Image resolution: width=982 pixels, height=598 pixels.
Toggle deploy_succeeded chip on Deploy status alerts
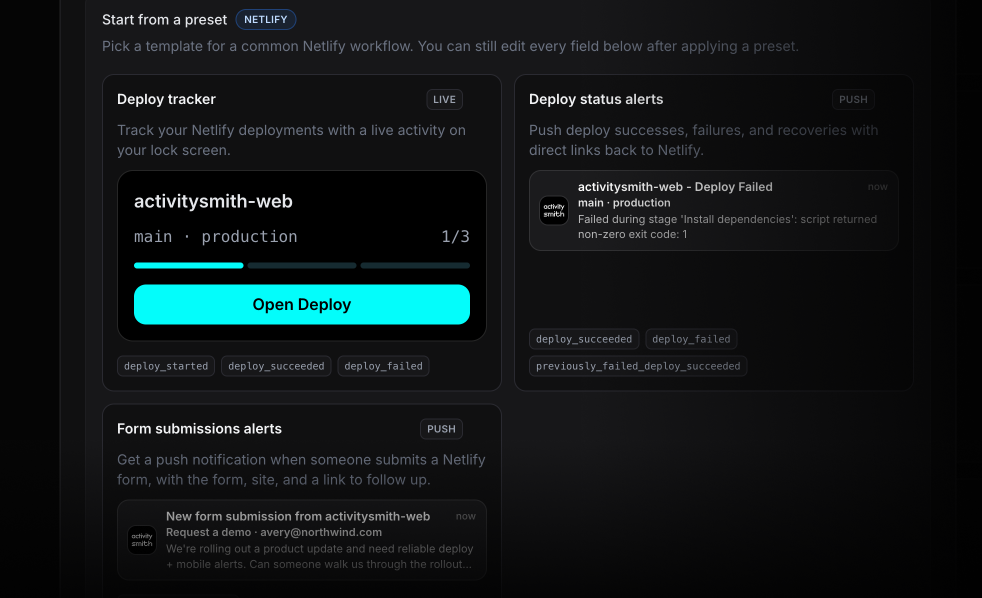584,339
